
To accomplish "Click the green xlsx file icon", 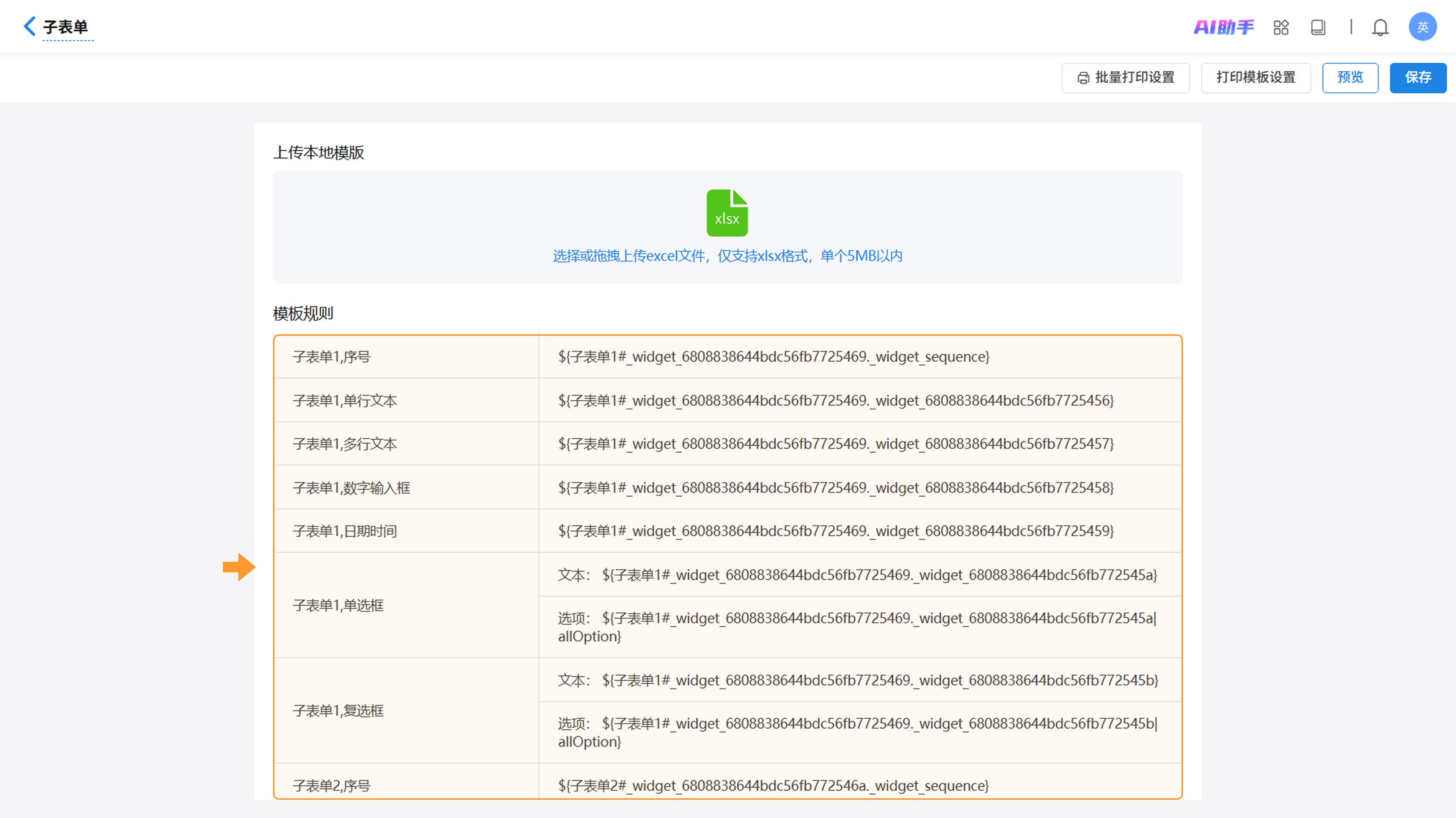I will pyautogui.click(x=727, y=213).
